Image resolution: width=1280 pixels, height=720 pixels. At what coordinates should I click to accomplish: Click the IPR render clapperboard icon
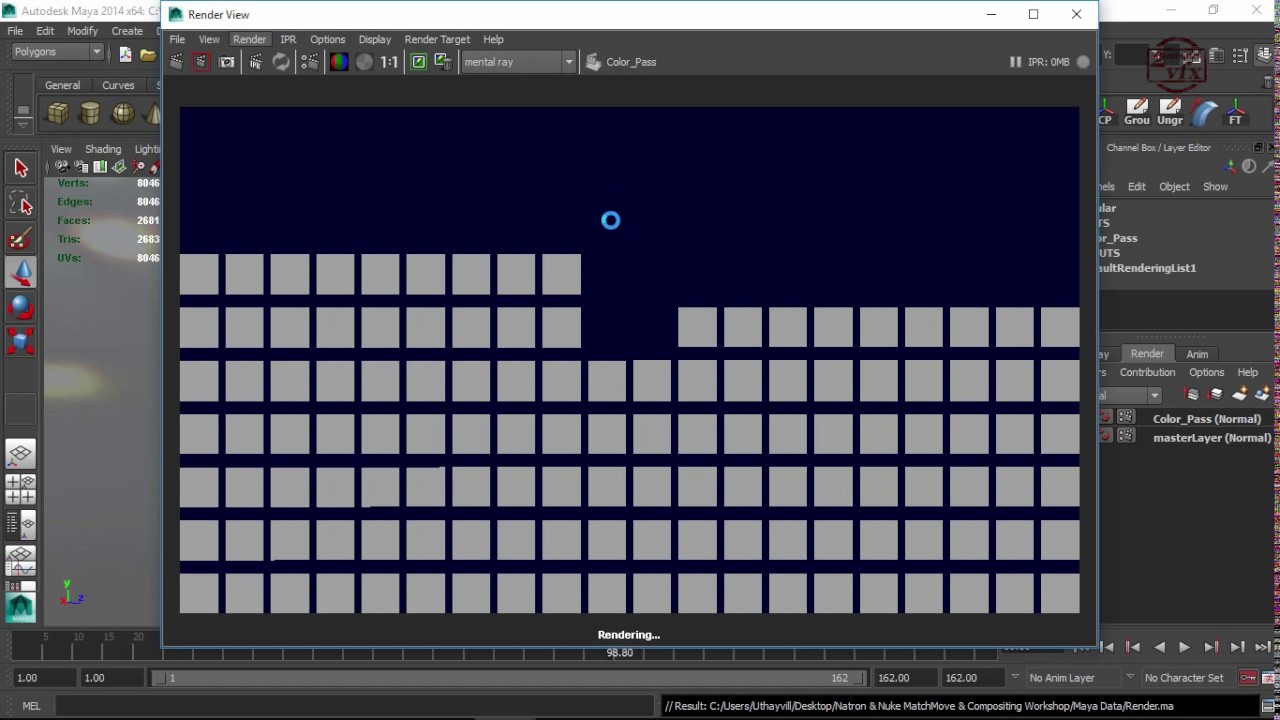pyautogui.click(x=256, y=62)
